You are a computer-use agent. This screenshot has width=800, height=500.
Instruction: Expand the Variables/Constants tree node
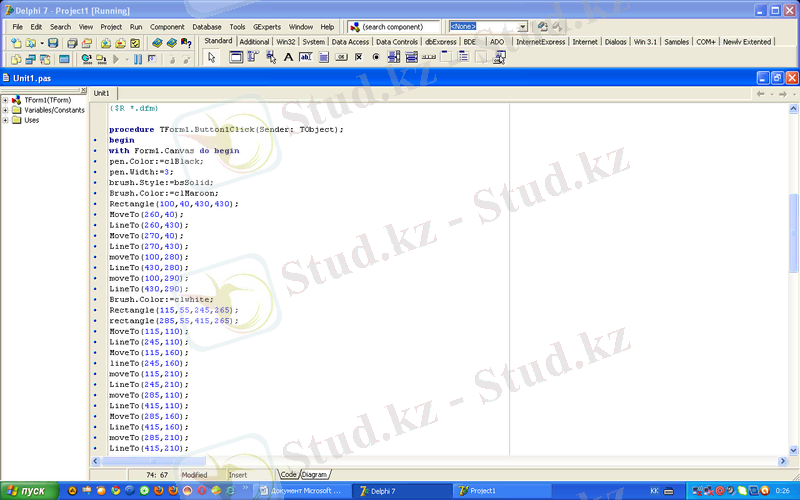pyautogui.click(x=5, y=110)
